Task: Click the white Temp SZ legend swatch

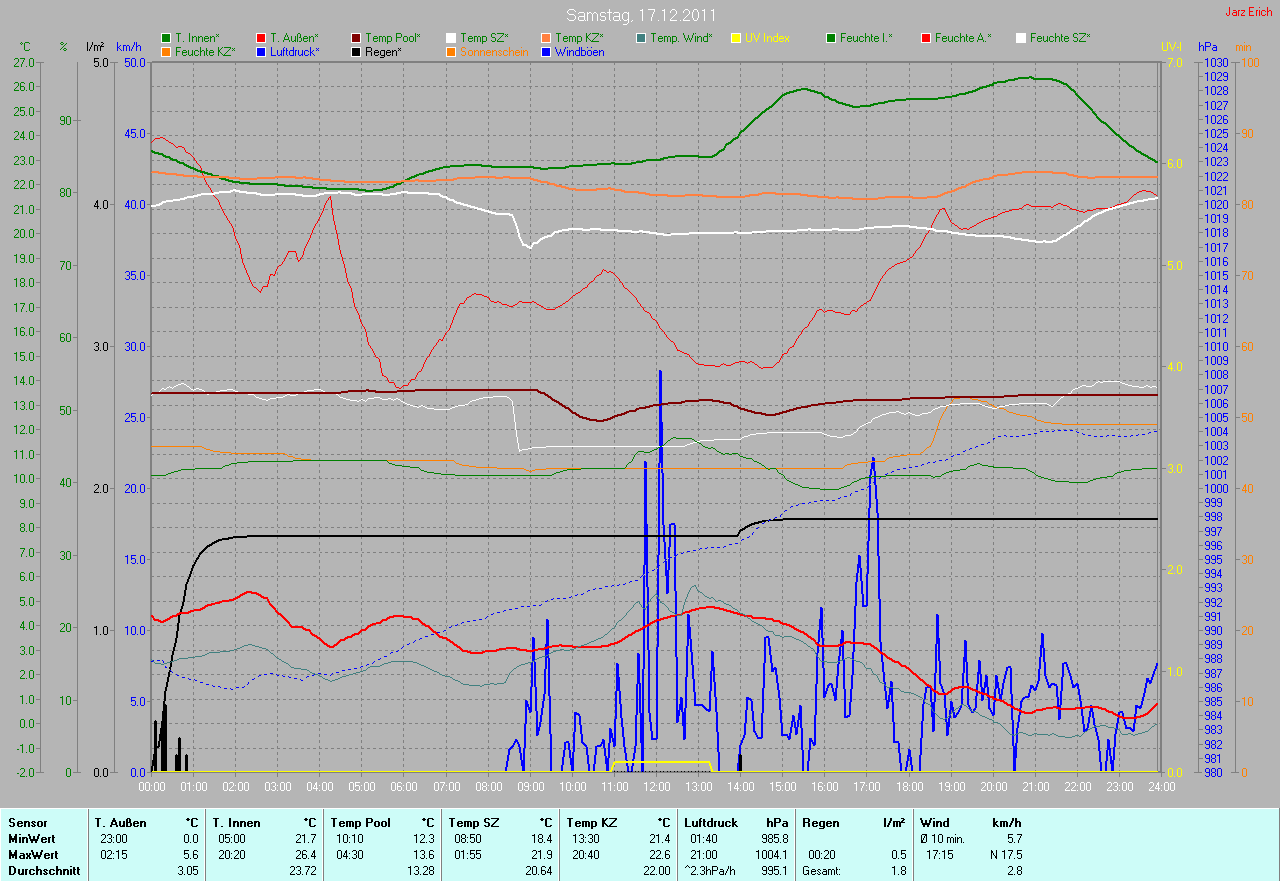Action: [x=451, y=38]
